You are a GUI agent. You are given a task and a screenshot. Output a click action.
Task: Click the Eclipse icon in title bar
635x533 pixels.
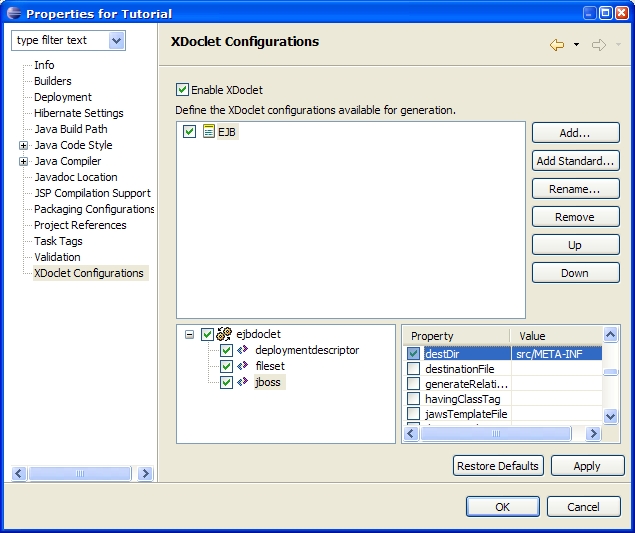pyautogui.click(x=12, y=13)
